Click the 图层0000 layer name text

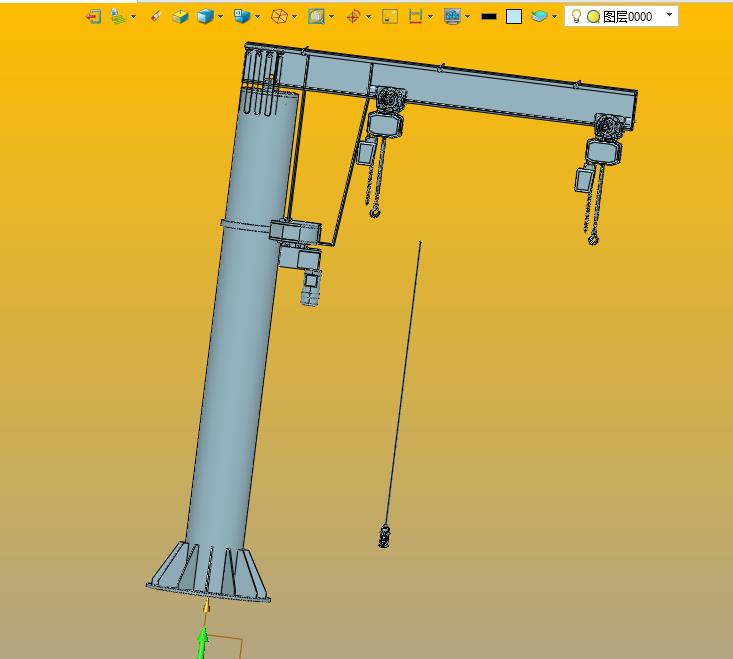click(x=627, y=17)
